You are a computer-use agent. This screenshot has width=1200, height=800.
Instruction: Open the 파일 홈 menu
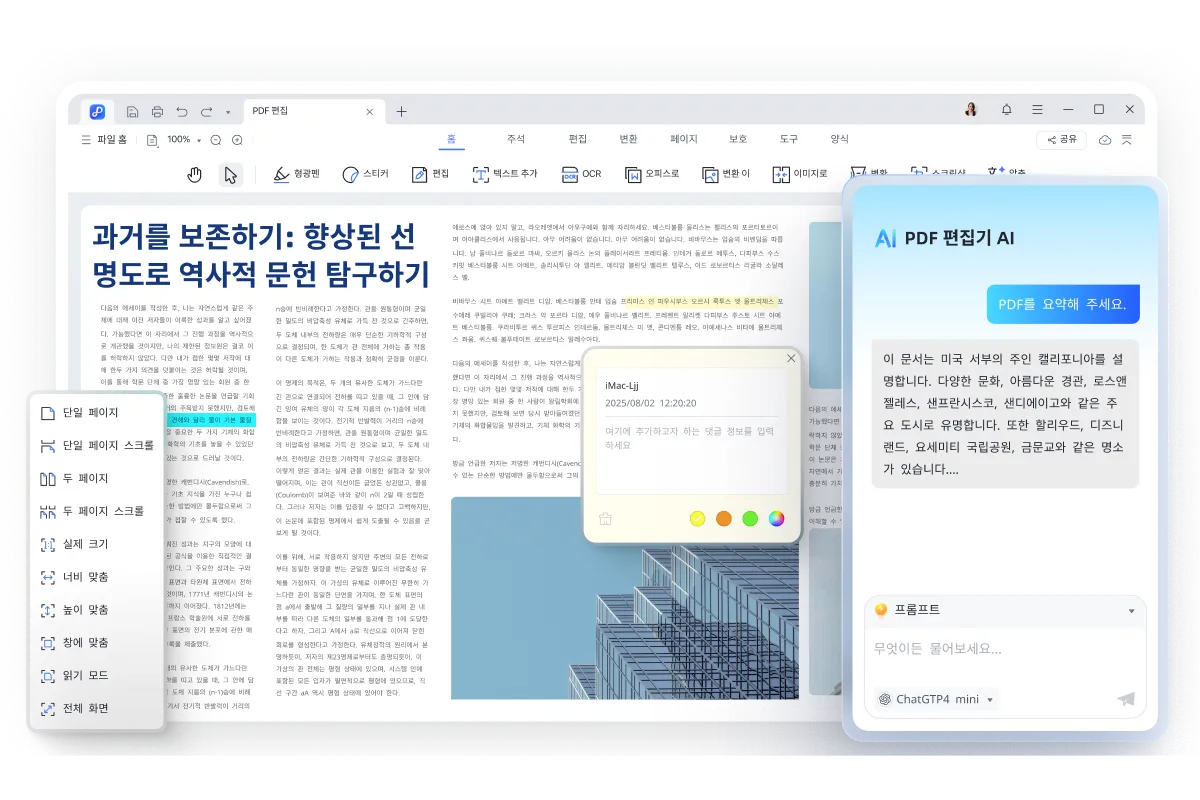(104, 140)
